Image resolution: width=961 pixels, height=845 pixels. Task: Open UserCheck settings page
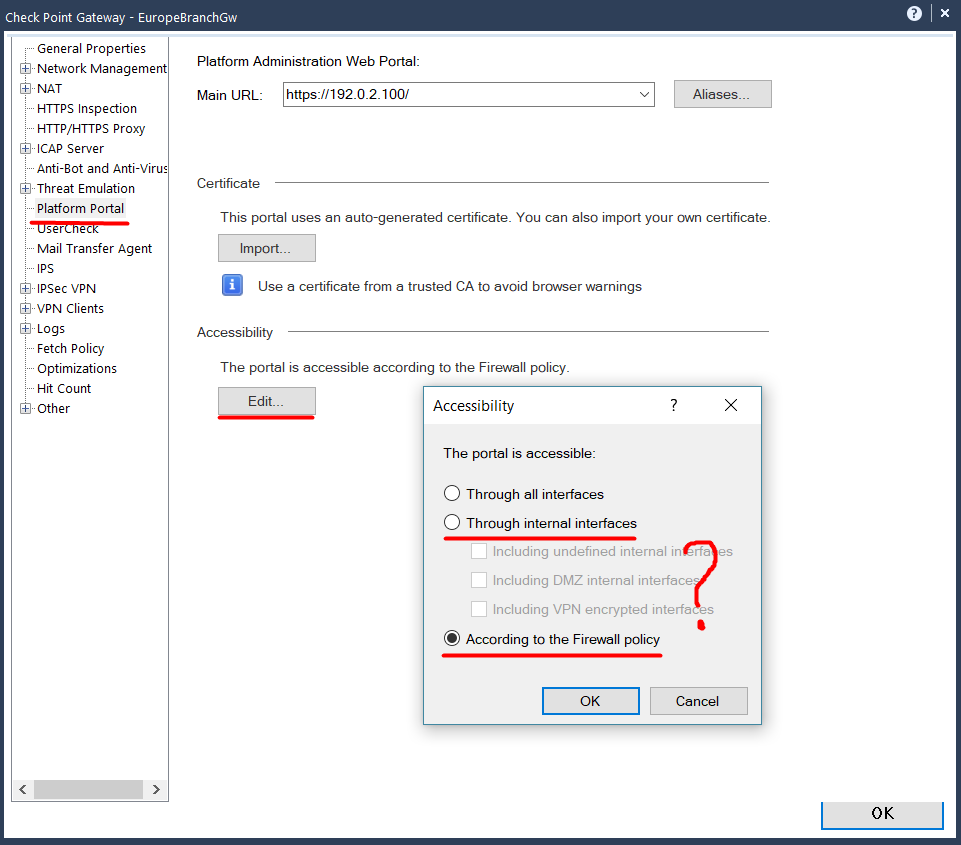point(67,229)
